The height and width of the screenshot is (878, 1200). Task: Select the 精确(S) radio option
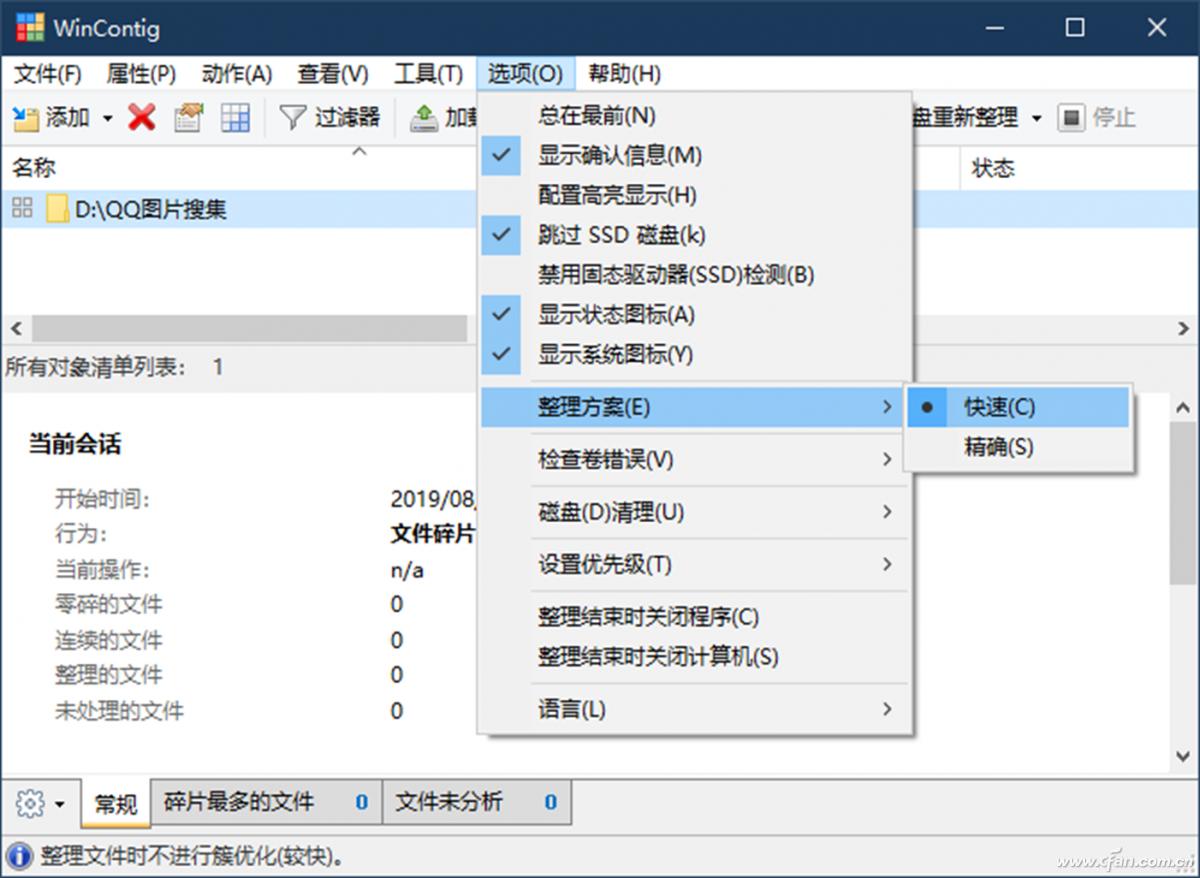pos(1018,447)
